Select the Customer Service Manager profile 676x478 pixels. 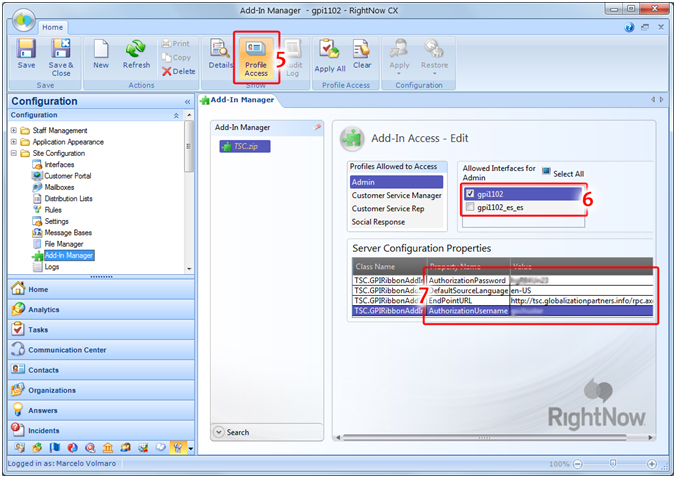(x=395, y=195)
